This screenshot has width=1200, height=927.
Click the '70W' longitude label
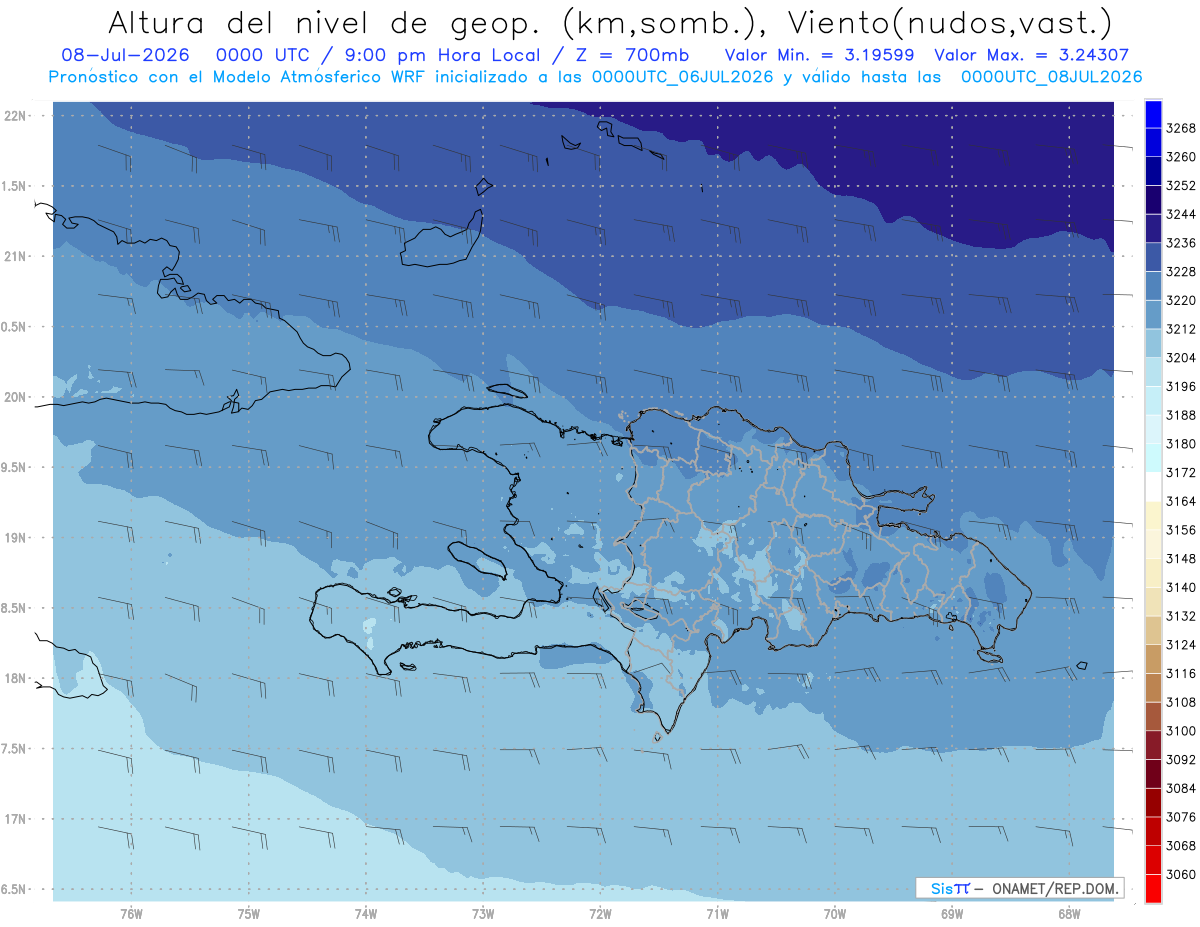tap(835, 914)
